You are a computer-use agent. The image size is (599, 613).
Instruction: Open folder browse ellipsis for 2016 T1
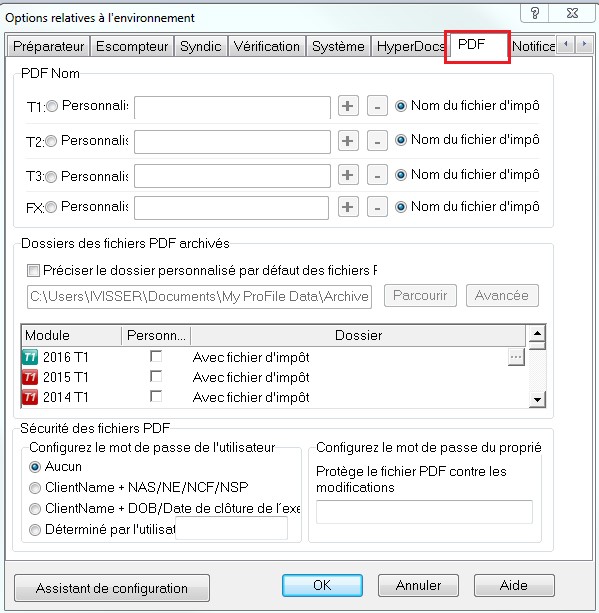tap(516, 357)
